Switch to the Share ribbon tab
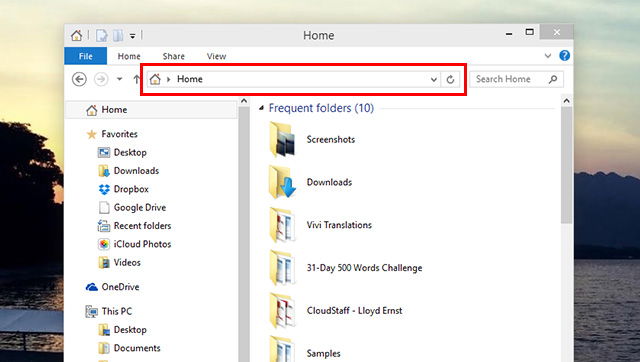 point(173,56)
